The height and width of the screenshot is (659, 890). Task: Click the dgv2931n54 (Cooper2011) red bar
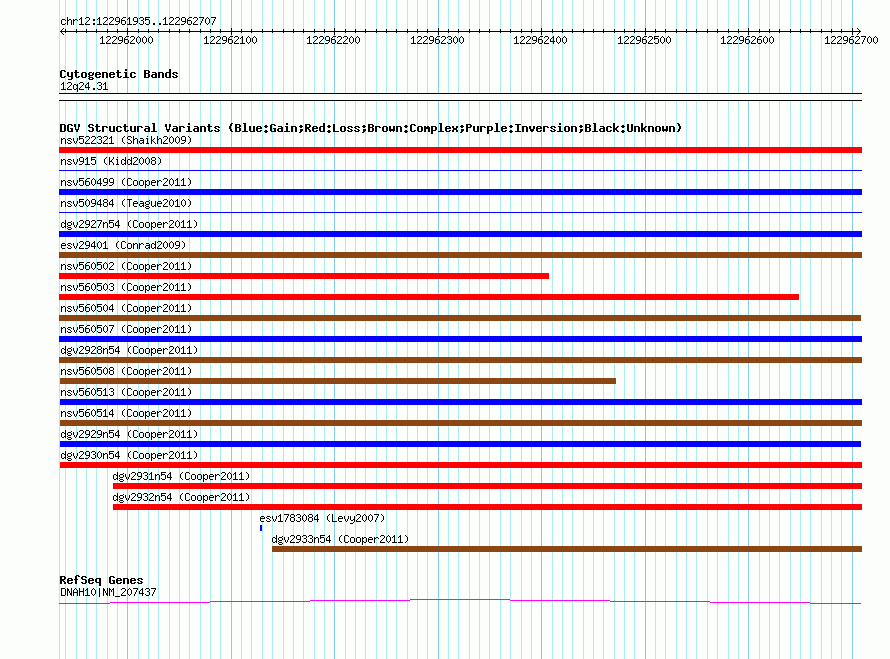(487, 486)
